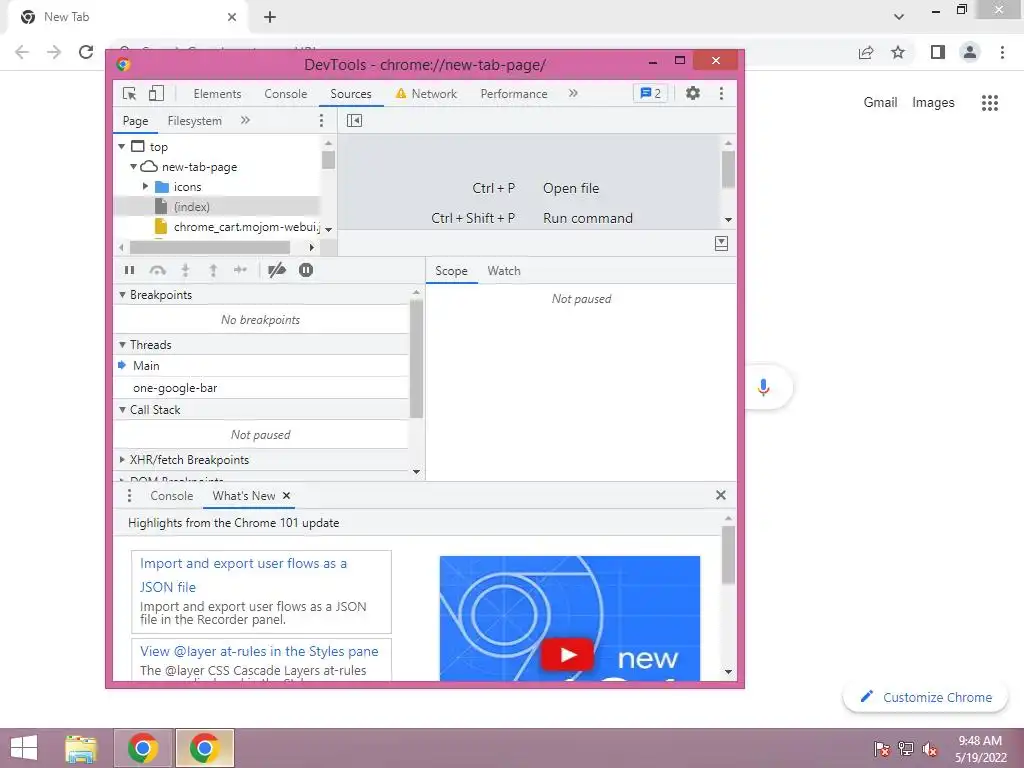Viewport: 1024px width, 768px height.
Task: Click the step arrow icon
Action: point(240,270)
